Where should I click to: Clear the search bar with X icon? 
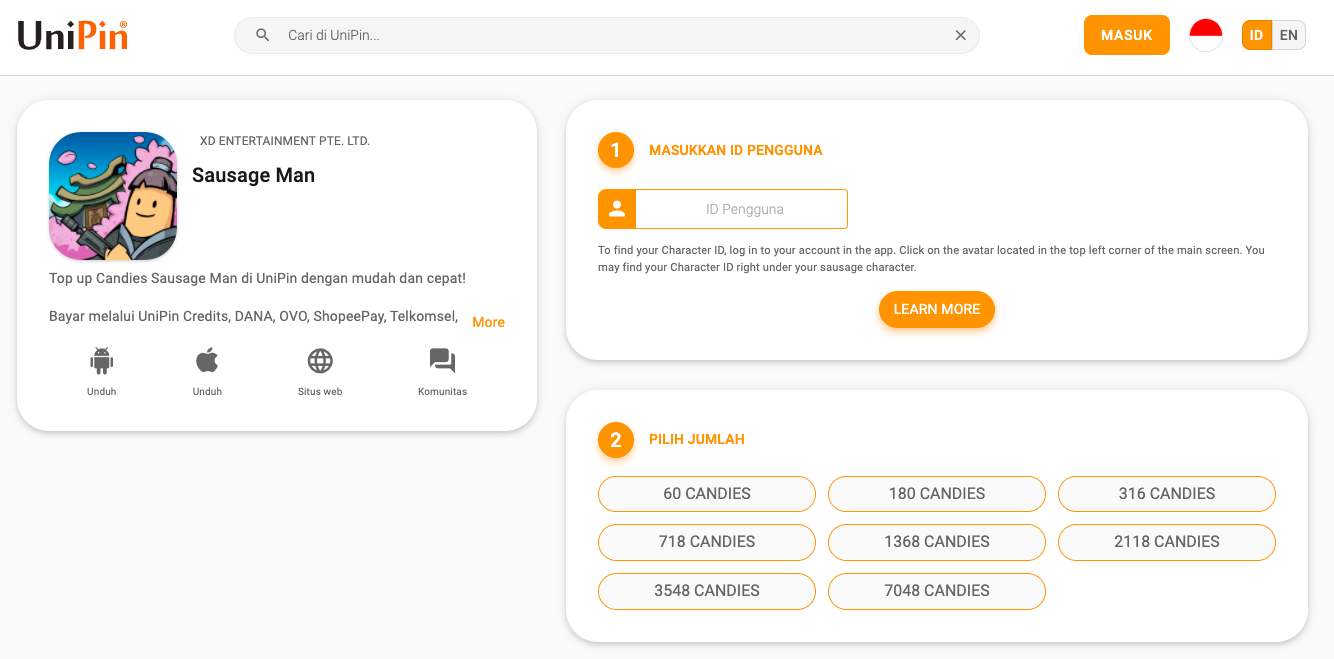(960, 35)
